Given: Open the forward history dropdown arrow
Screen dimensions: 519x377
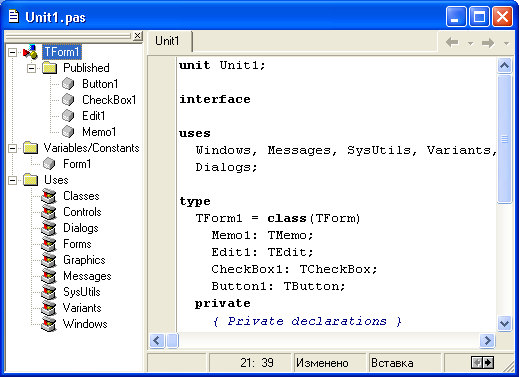Looking at the screenshot, I should coord(506,43).
